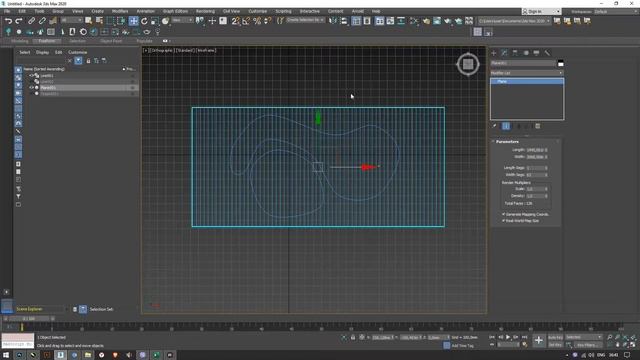Open Select by Name dialog icon
The image size is (640, 360).
[99, 21]
